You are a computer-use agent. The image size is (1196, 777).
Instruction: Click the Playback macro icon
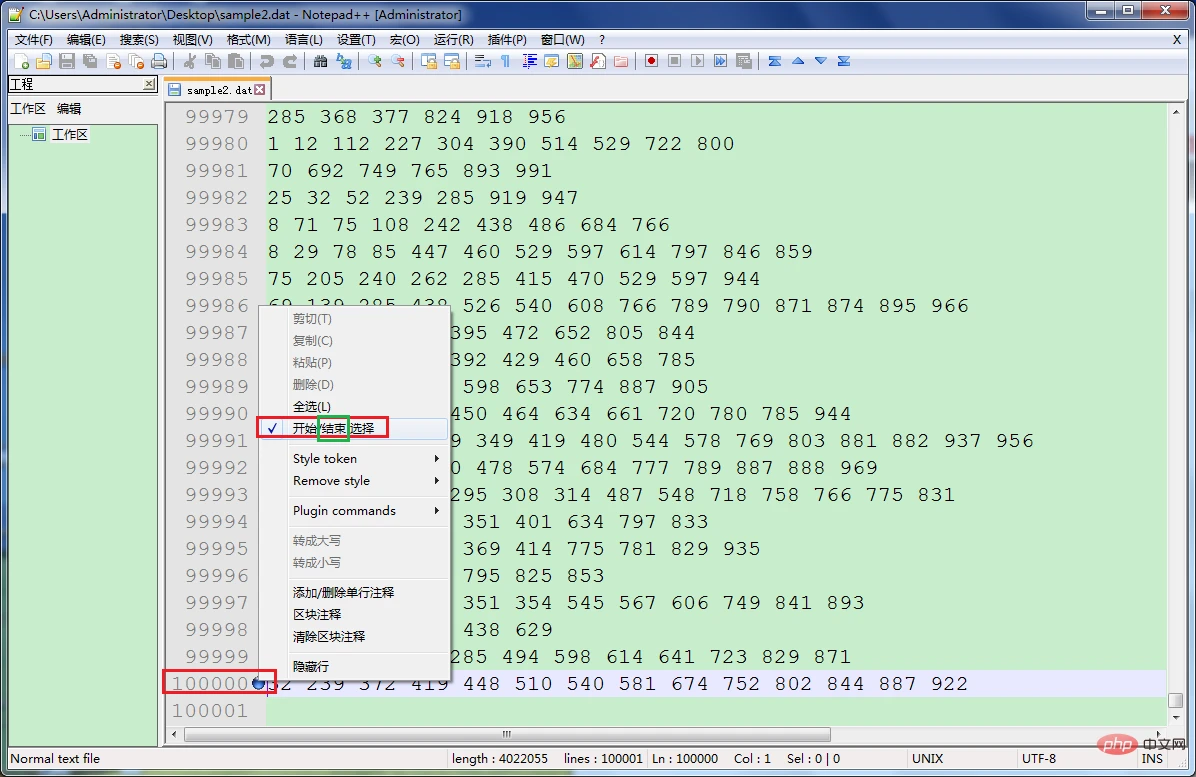pos(697,61)
